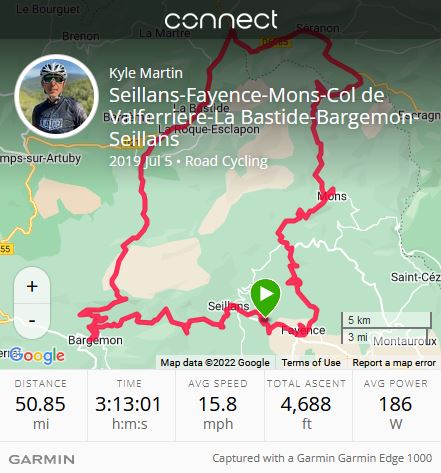Screen dimensions: 441x473
Task: Open the Garmin Connect logo at top
Action: 221,20
